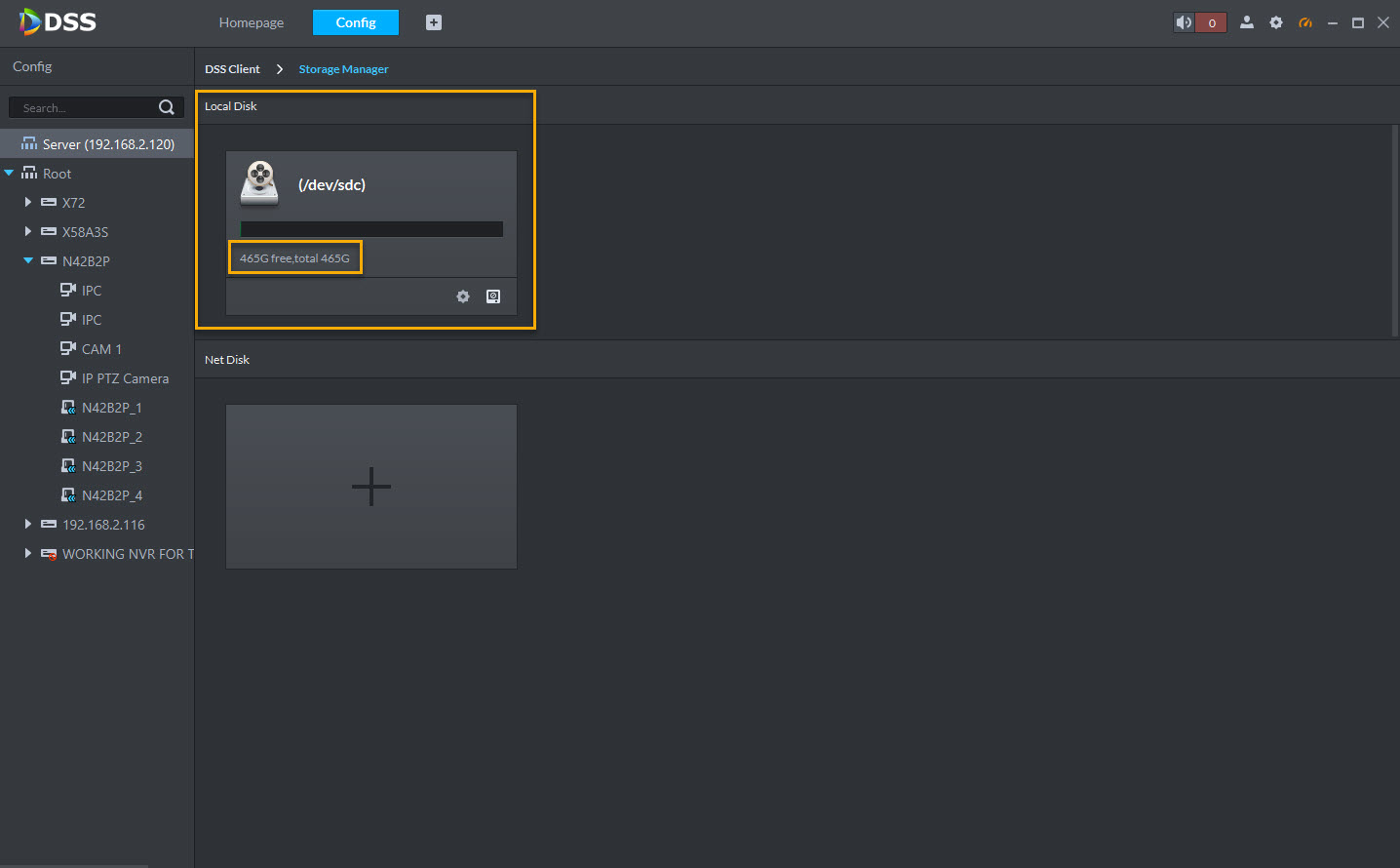This screenshot has width=1400, height=868.
Task: Click the IP PTZ Camera icon
Action: point(67,377)
